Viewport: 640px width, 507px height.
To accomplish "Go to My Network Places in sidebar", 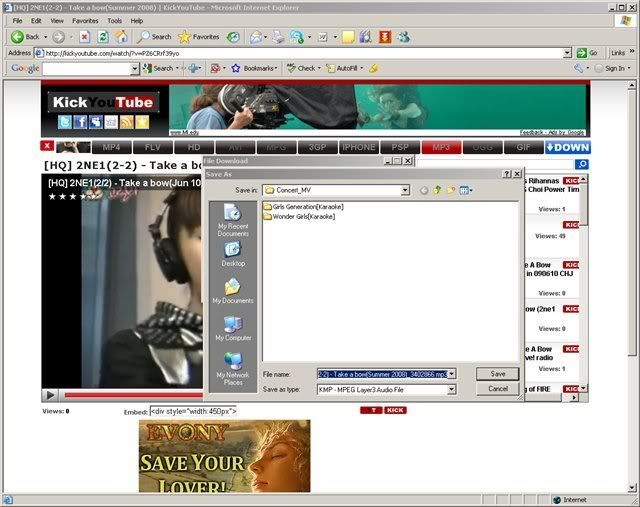I will coord(233,369).
